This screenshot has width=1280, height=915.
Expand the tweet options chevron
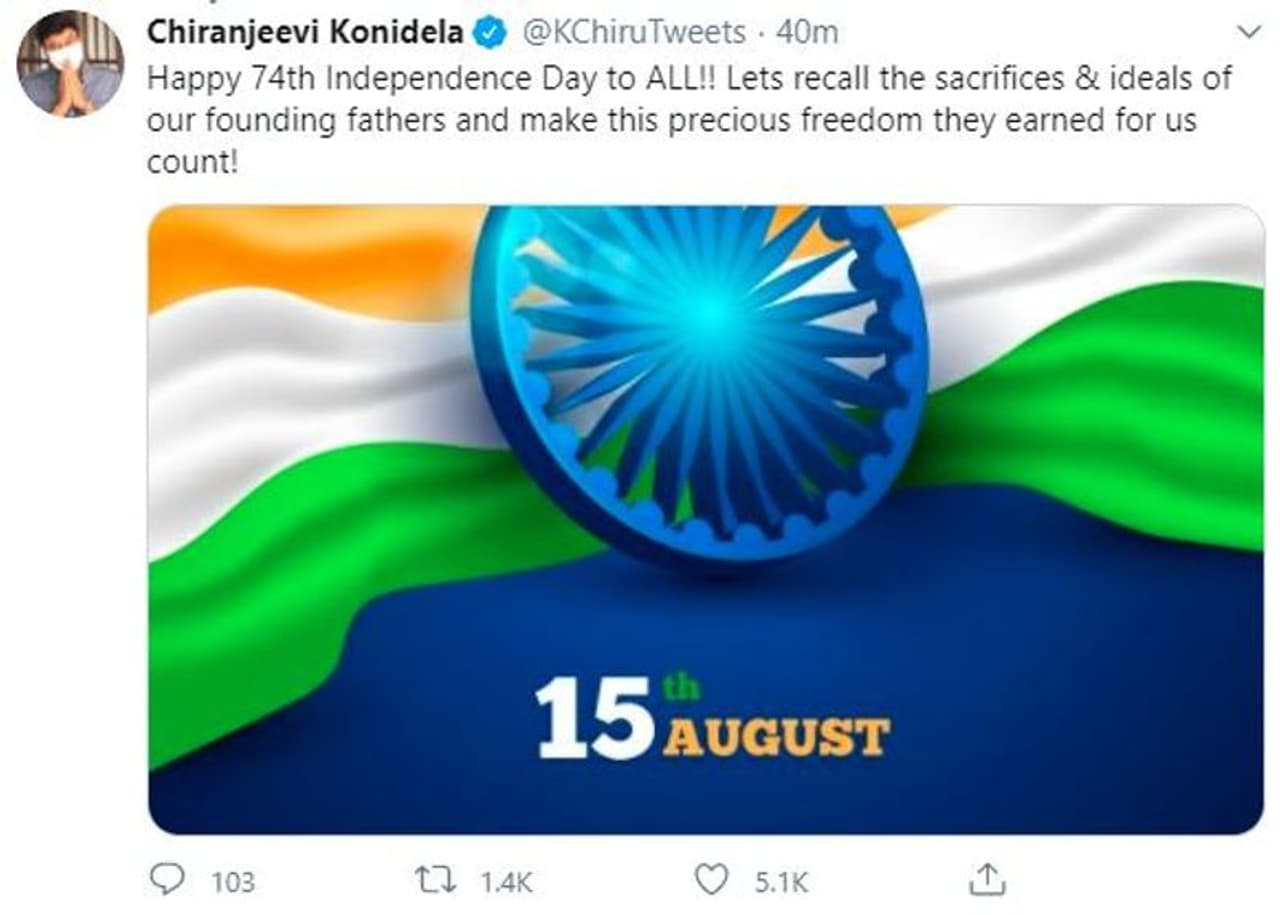click(x=1250, y=33)
